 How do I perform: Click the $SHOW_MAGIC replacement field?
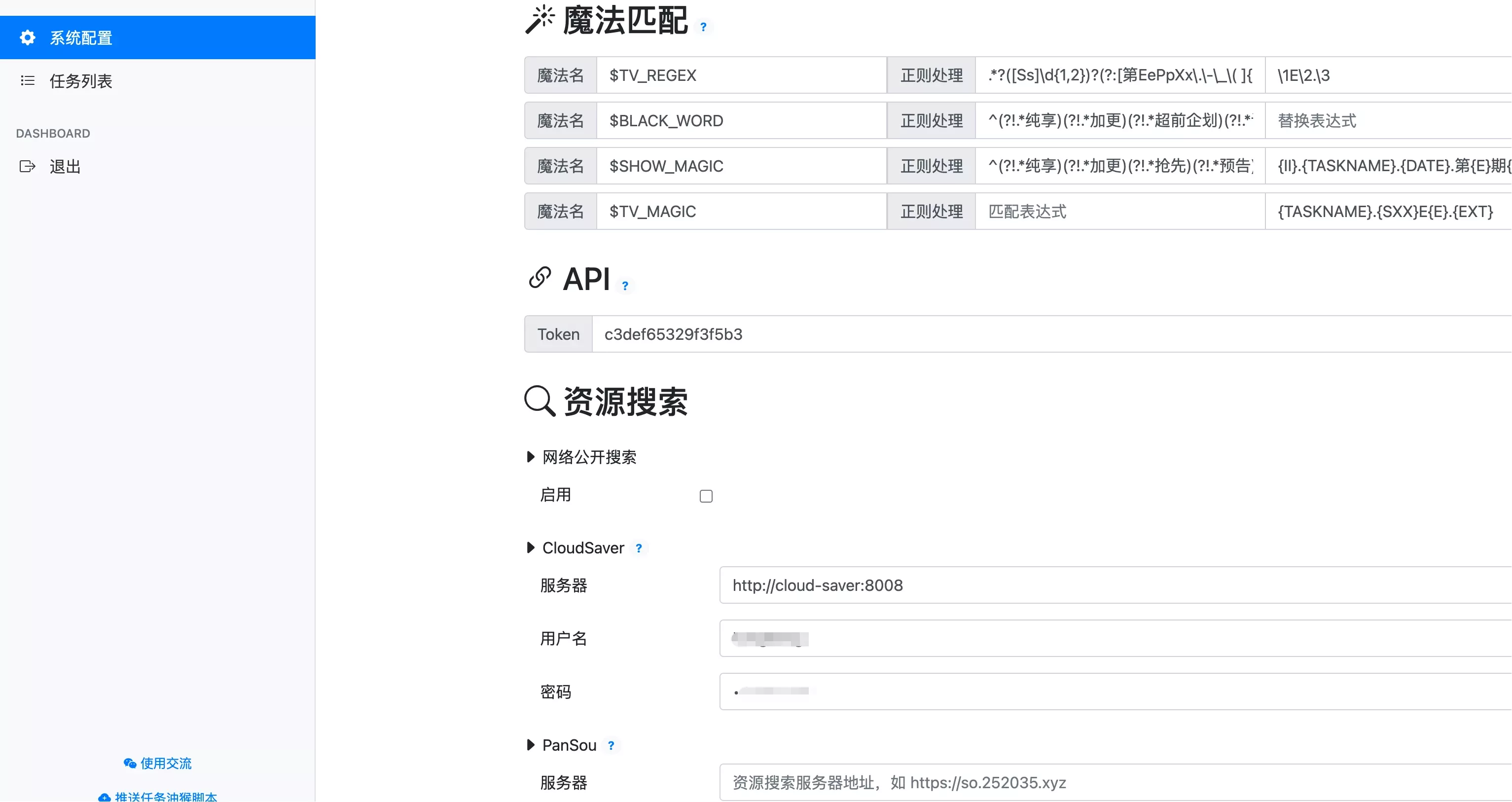click(x=1389, y=166)
